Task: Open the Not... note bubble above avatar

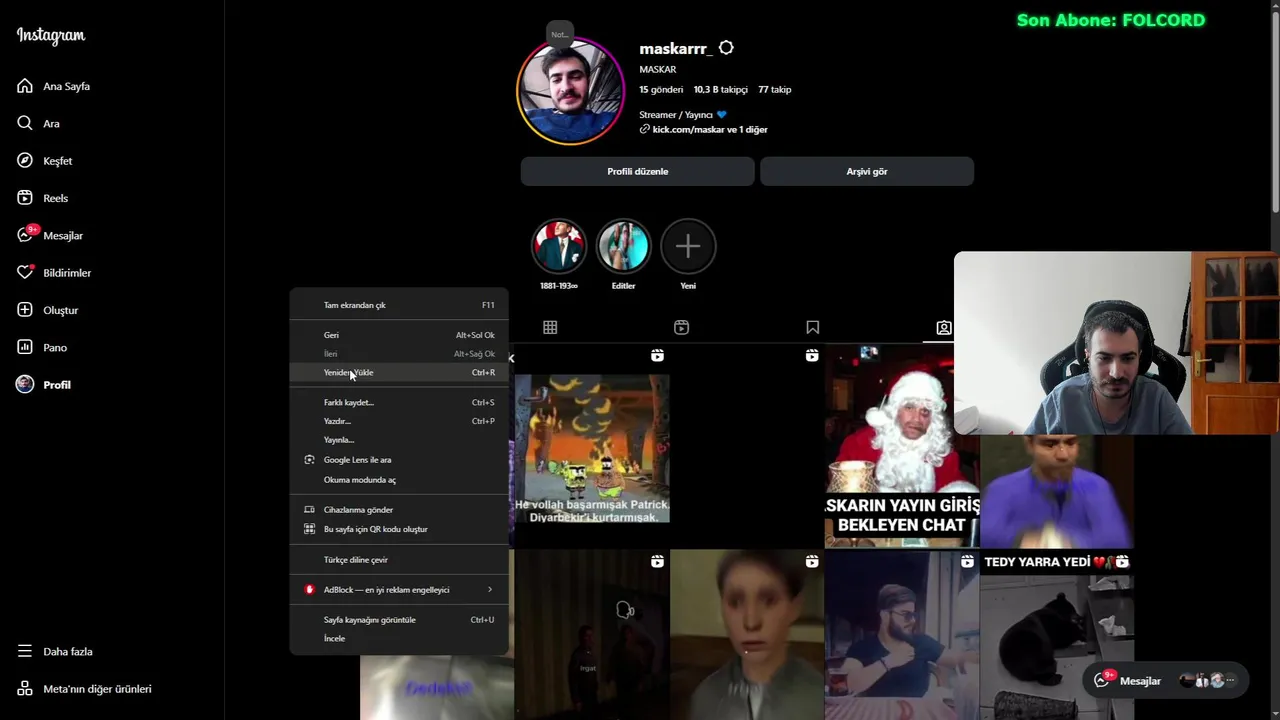Action: (x=560, y=34)
